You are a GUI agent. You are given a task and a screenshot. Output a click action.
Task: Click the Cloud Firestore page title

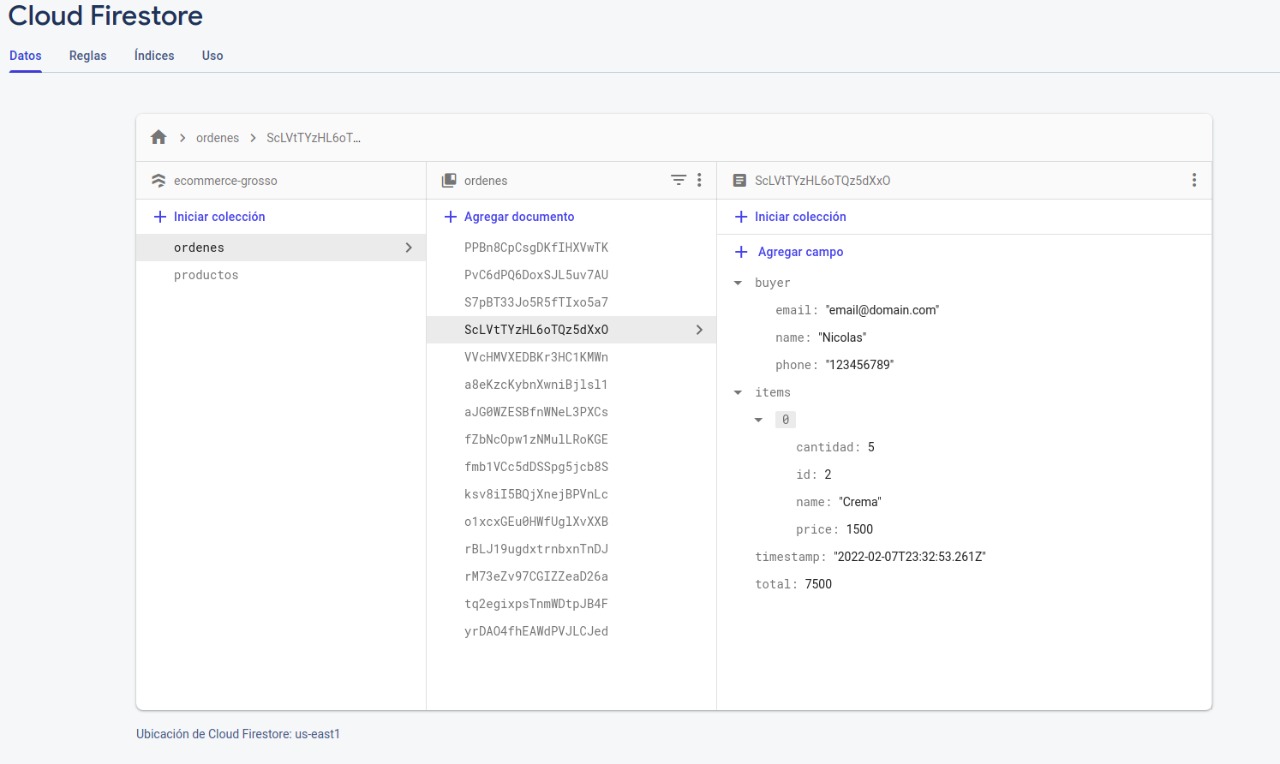click(x=105, y=16)
